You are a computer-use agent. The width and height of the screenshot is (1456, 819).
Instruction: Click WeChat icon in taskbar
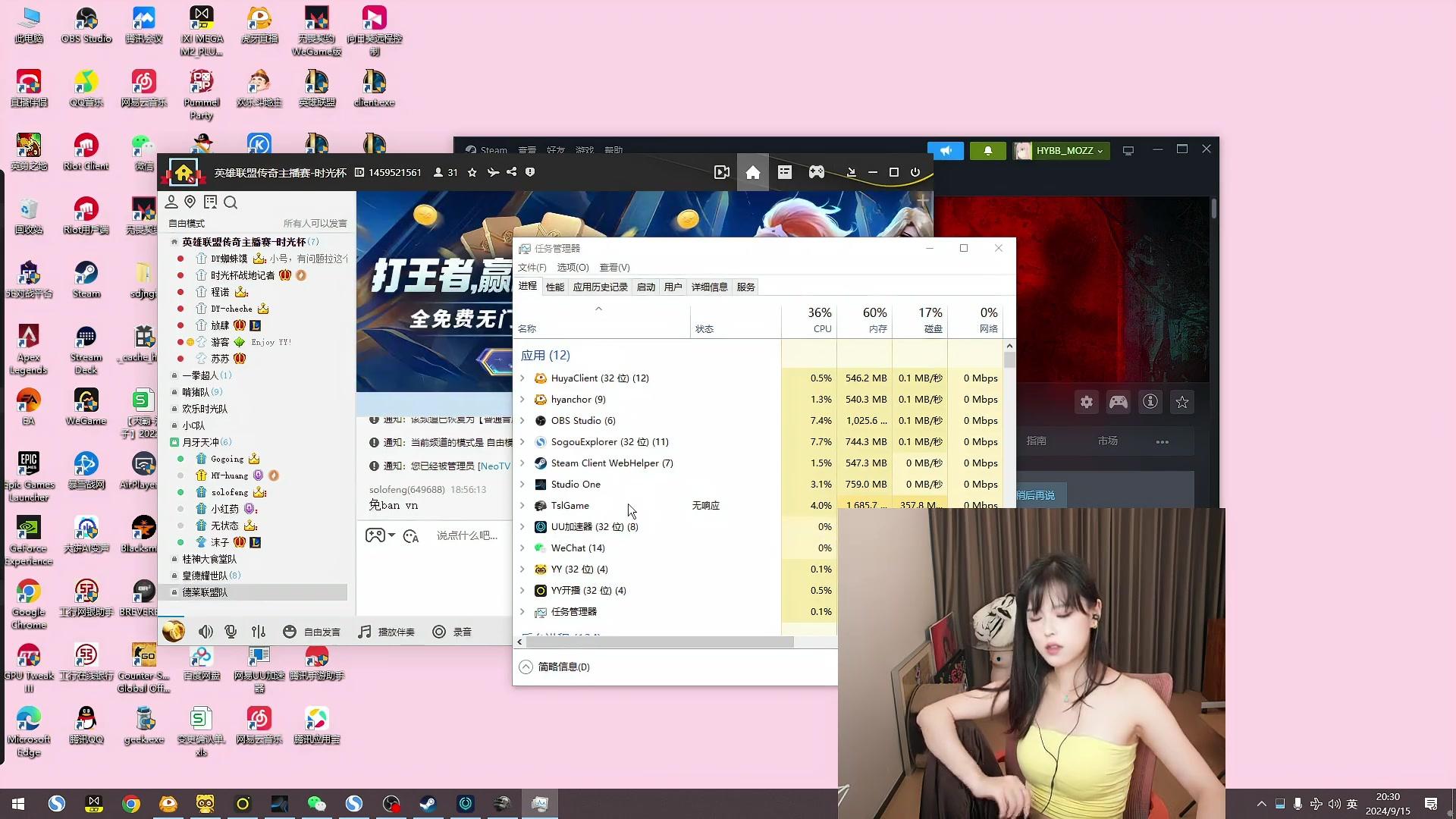tap(317, 804)
